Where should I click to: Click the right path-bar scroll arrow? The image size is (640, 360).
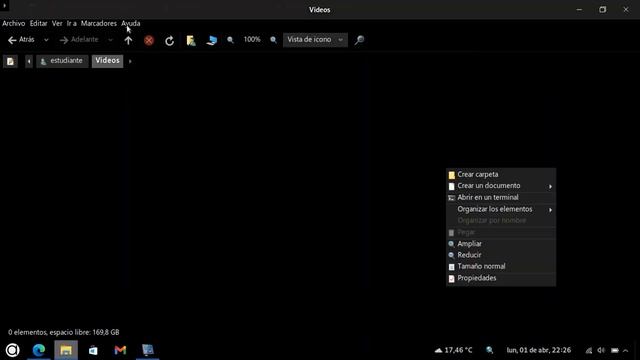[130, 61]
